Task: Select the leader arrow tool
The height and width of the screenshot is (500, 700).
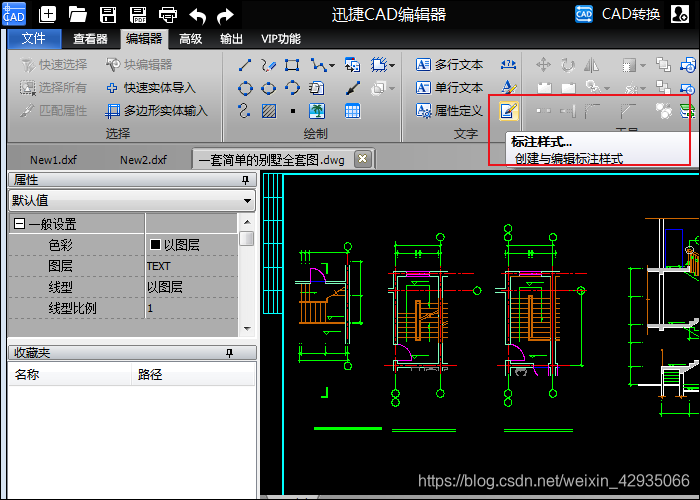Action: click(353, 88)
